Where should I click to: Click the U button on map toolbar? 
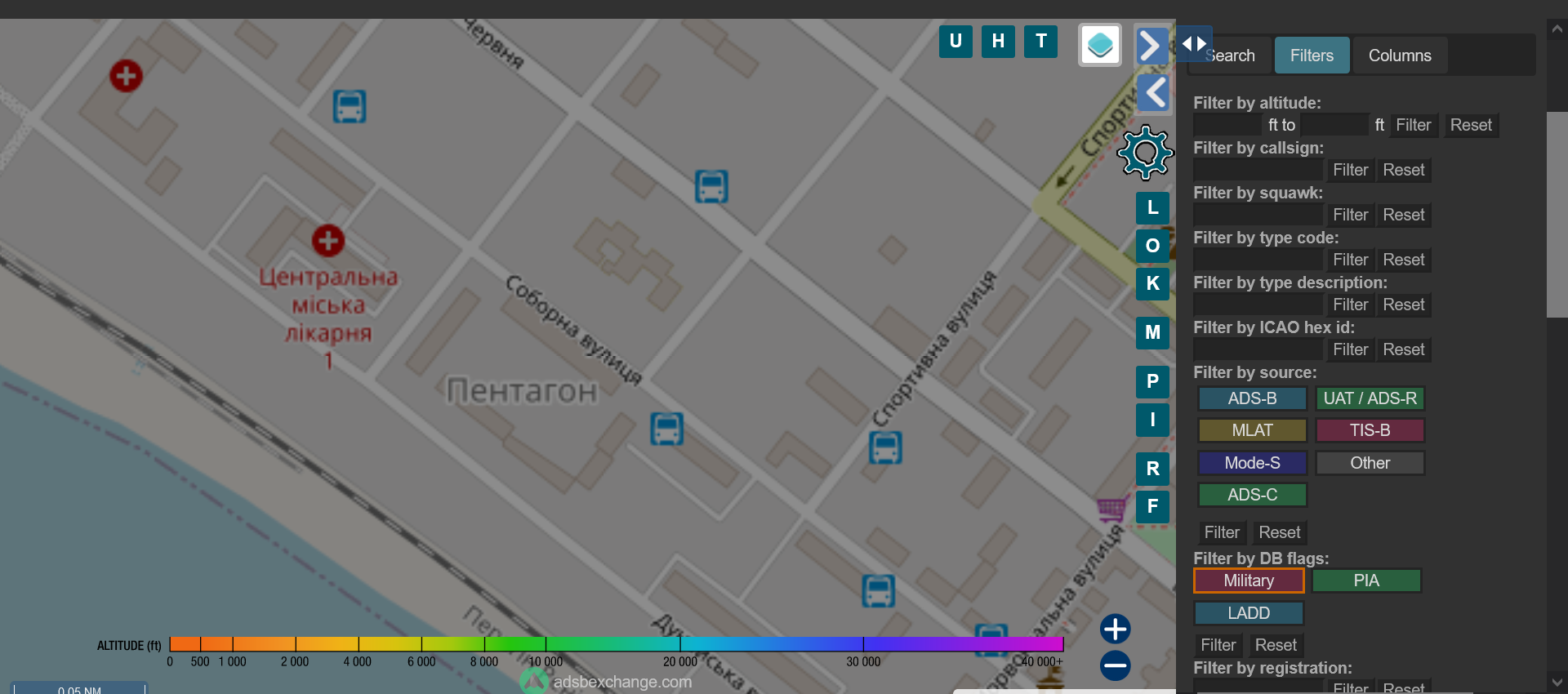click(955, 42)
